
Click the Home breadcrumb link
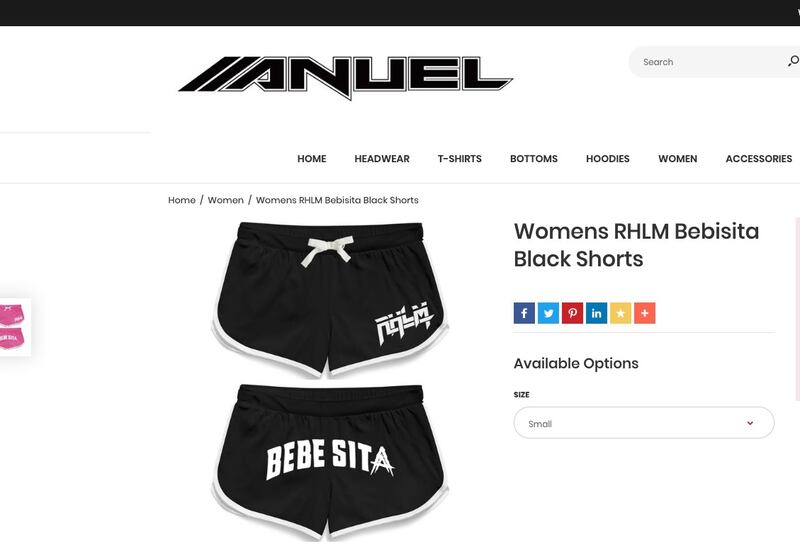[182, 200]
